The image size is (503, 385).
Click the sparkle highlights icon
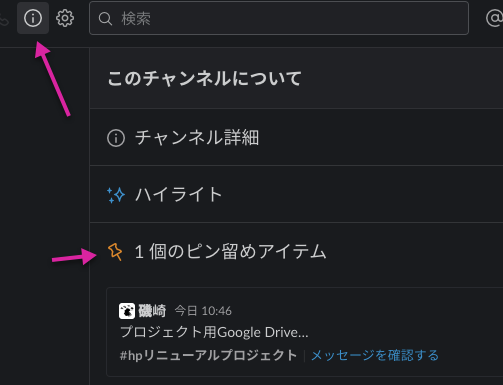click(116, 195)
